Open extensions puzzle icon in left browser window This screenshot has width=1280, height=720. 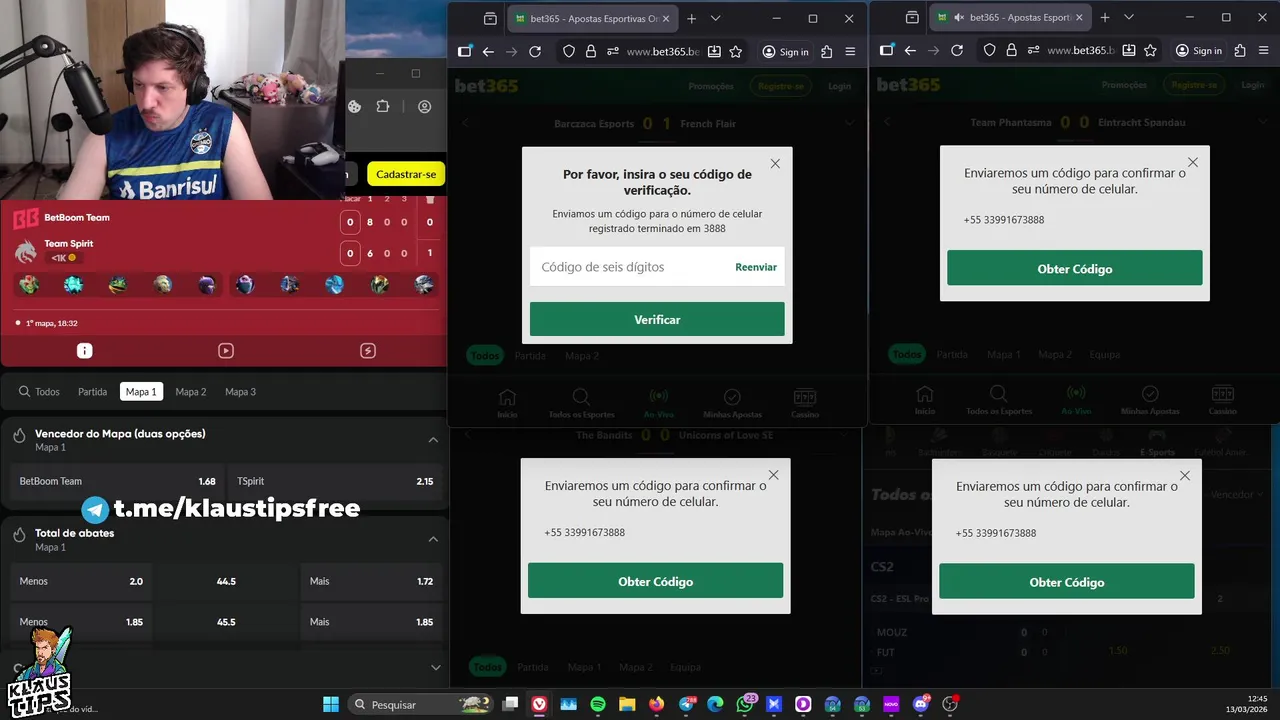click(x=827, y=51)
